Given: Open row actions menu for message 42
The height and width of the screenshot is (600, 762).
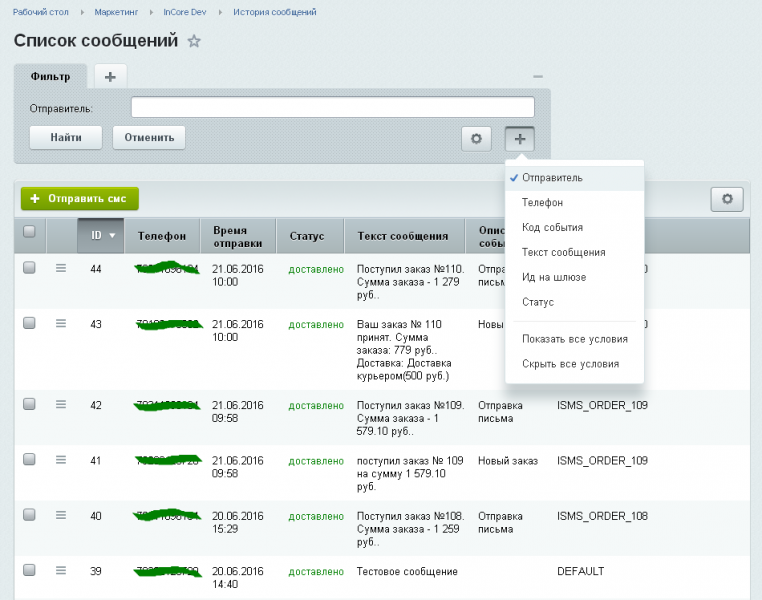Looking at the screenshot, I should click(60, 405).
